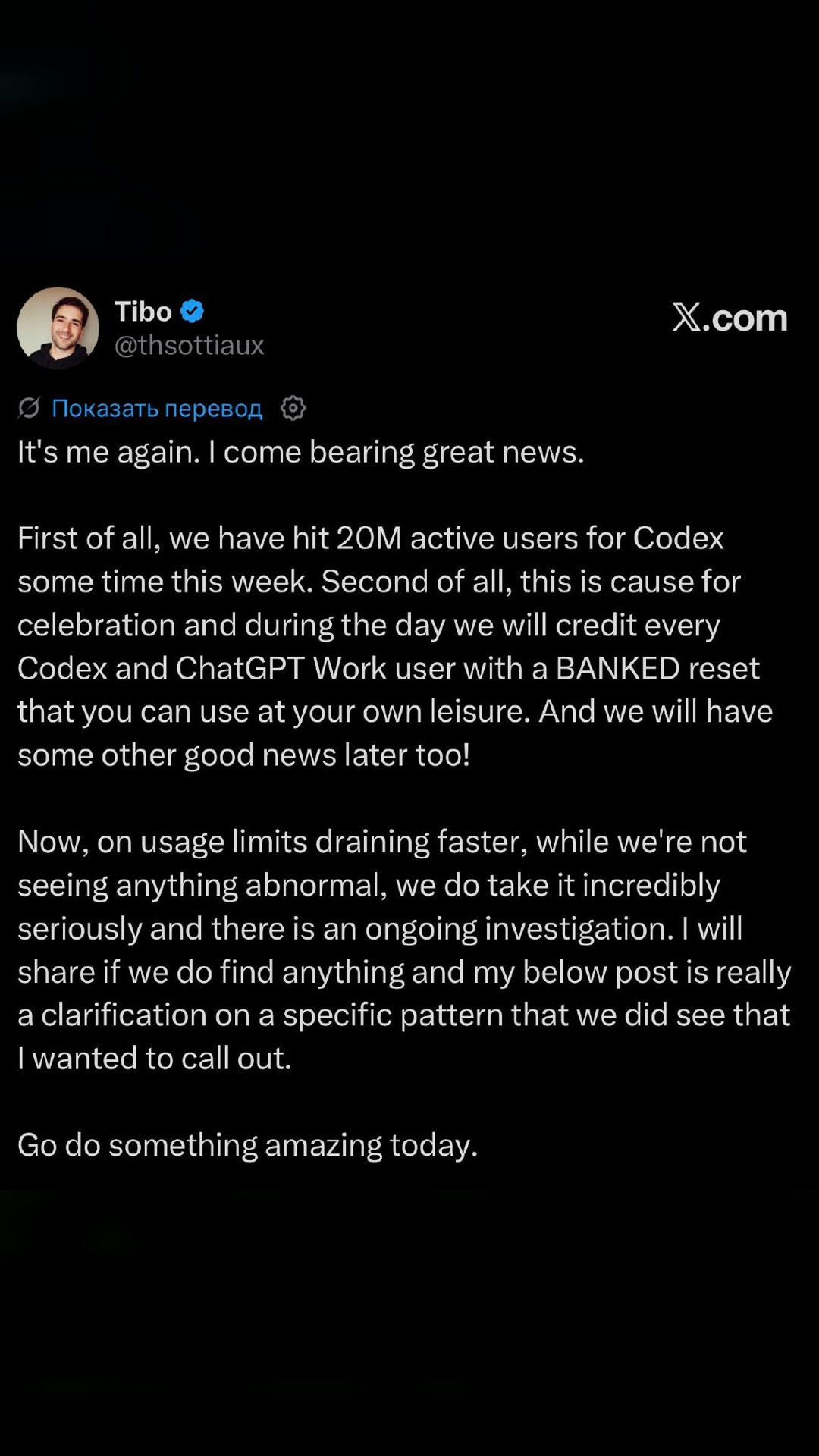Click the word 'clarification' in the post
The image size is (819, 1456).
(124, 1015)
